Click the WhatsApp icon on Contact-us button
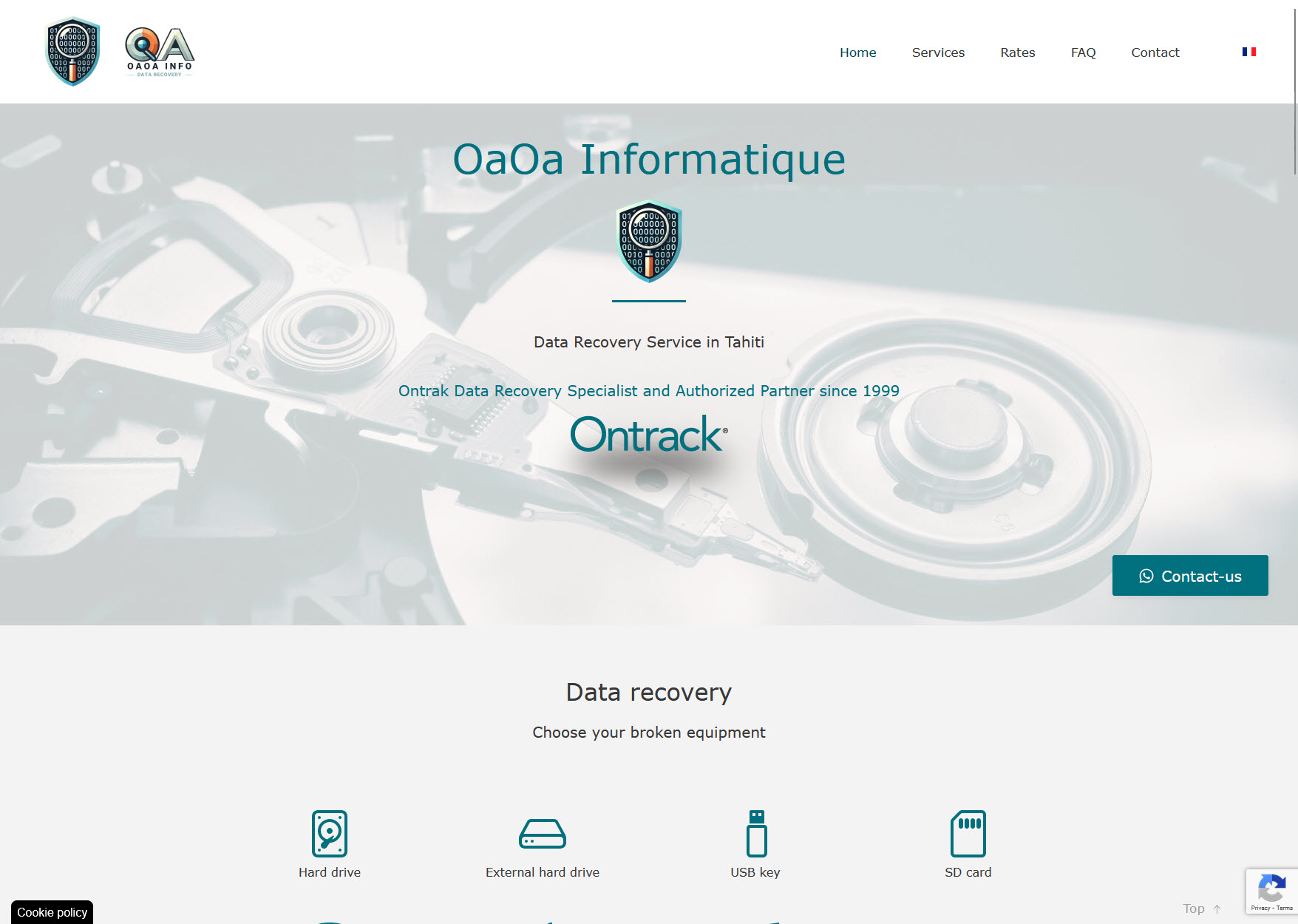The height and width of the screenshot is (924, 1298). pos(1147,576)
